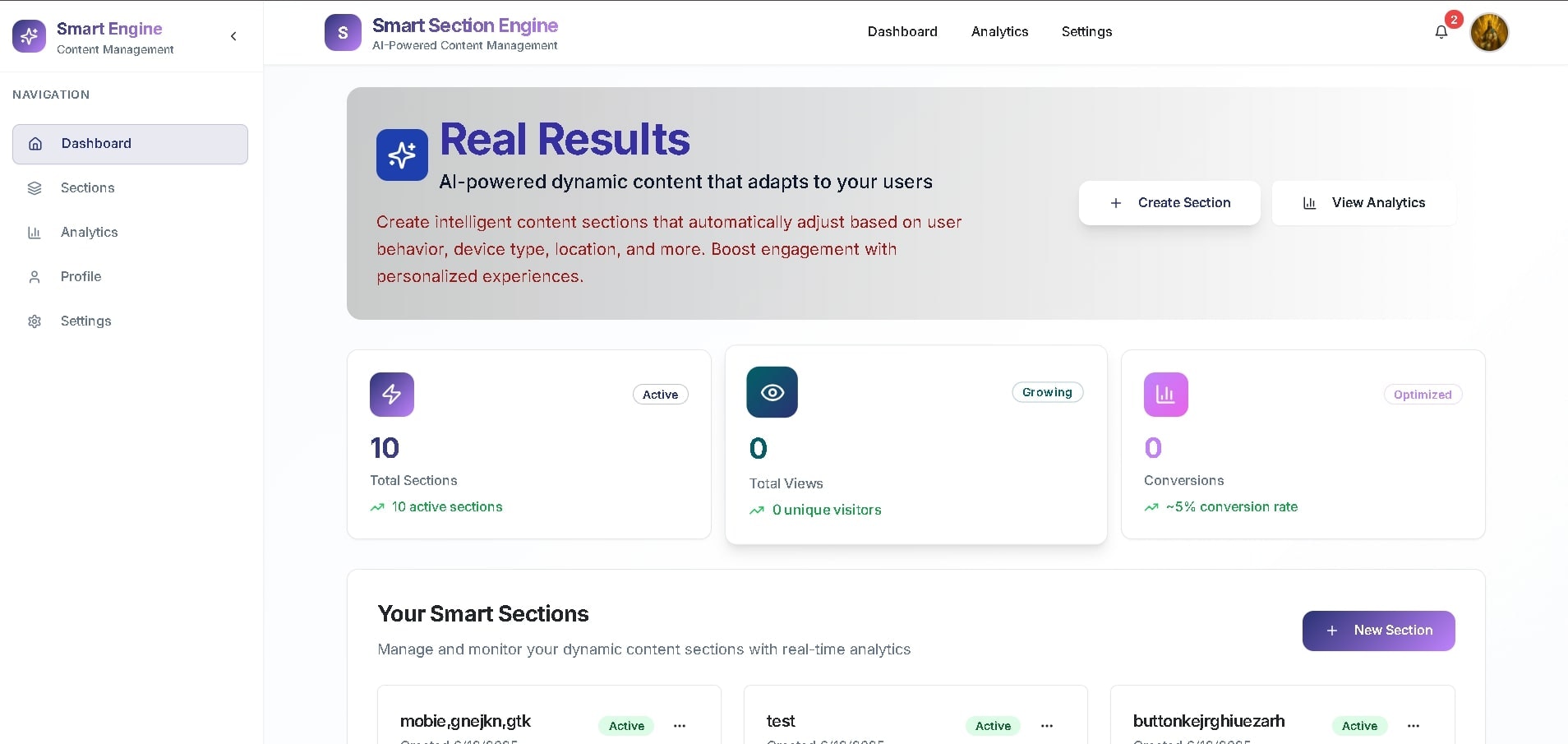This screenshot has height=744, width=1568.
Task: Click the 'buttonkejrghiuezarh' section title
Action: click(x=1209, y=722)
